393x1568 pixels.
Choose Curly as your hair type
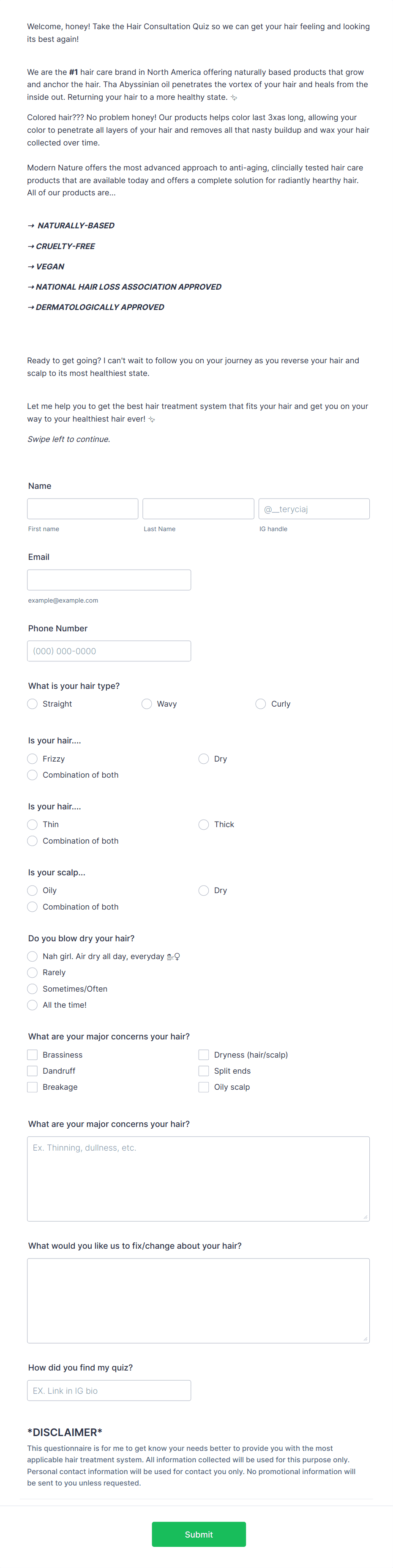click(260, 704)
